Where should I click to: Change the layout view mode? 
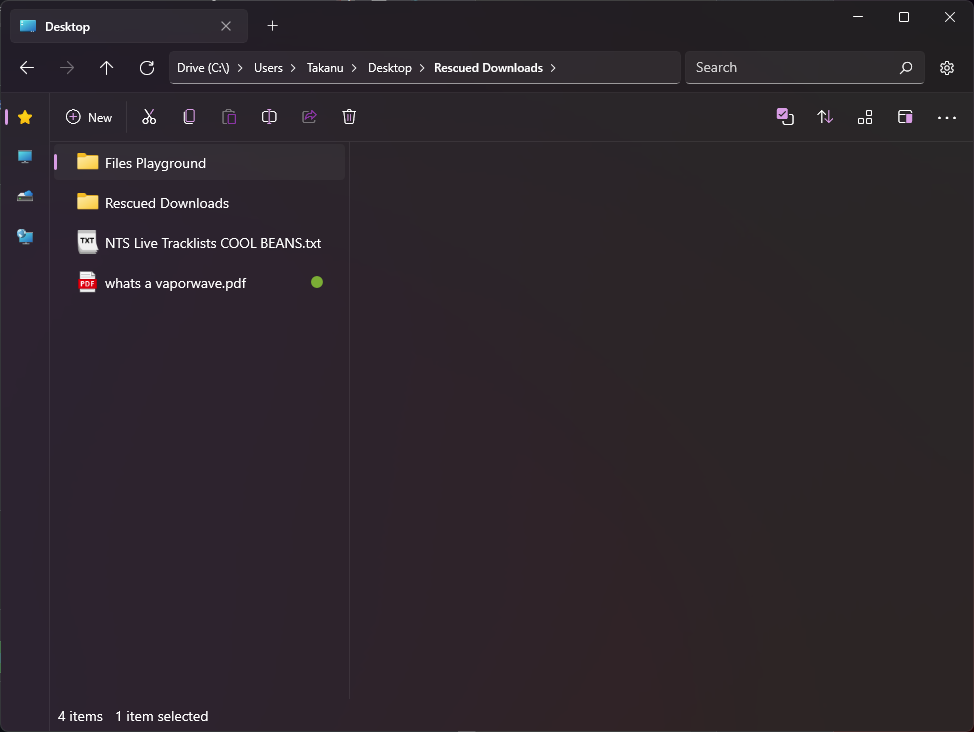coord(865,117)
